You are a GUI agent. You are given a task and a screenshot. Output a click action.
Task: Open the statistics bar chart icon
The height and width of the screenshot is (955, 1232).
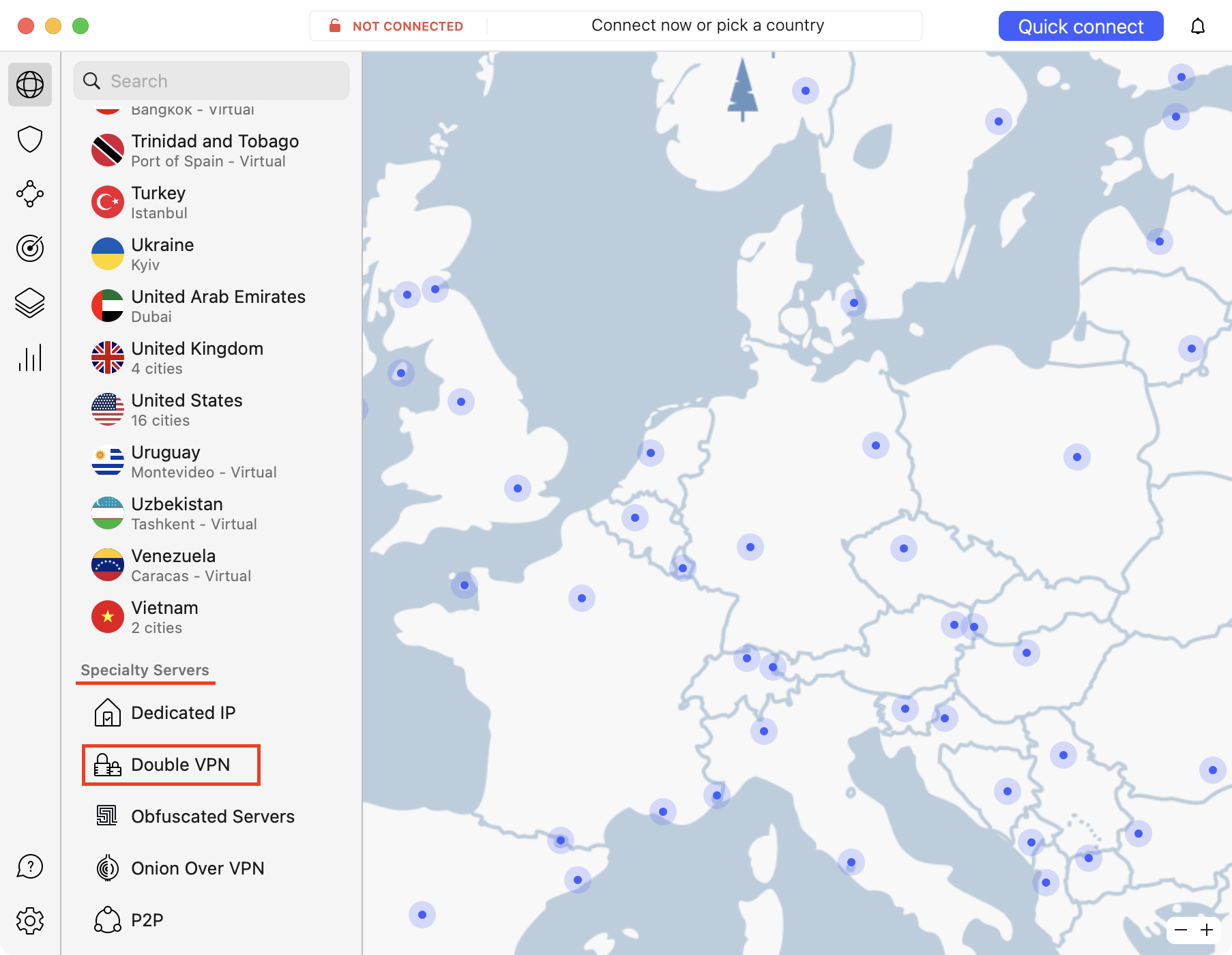click(30, 357)
